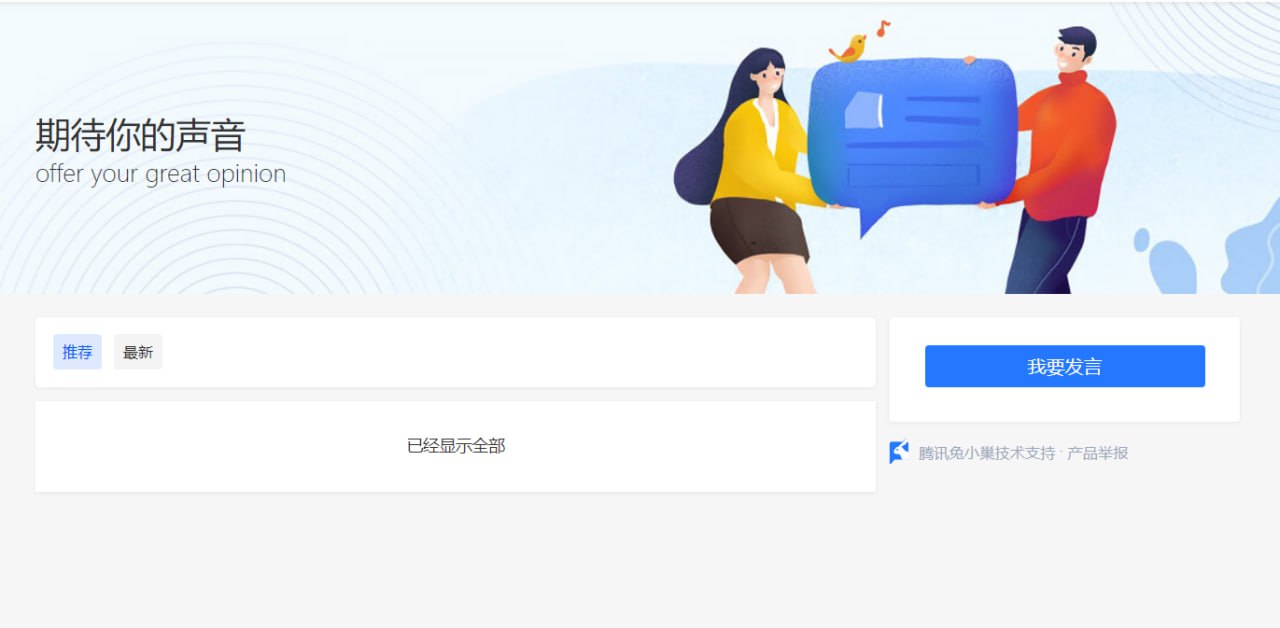Click the woman's dark skirt in the illustration

[x=759, y=229]
